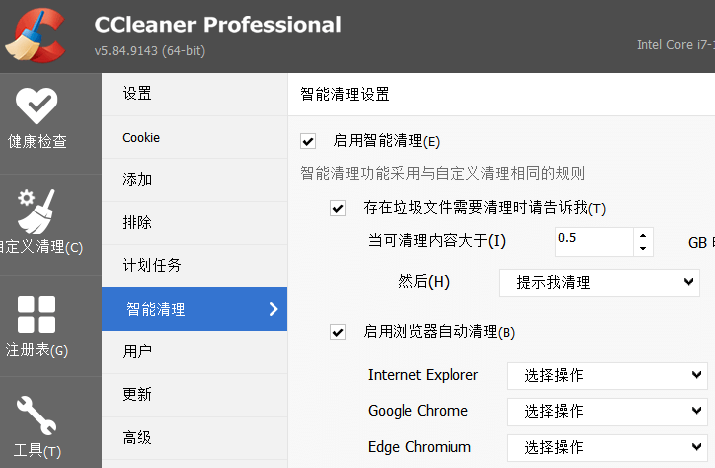Screen dimensions: 715x468
Task: Click the CCleaner Professional title text
Action: tap(218, 25)
